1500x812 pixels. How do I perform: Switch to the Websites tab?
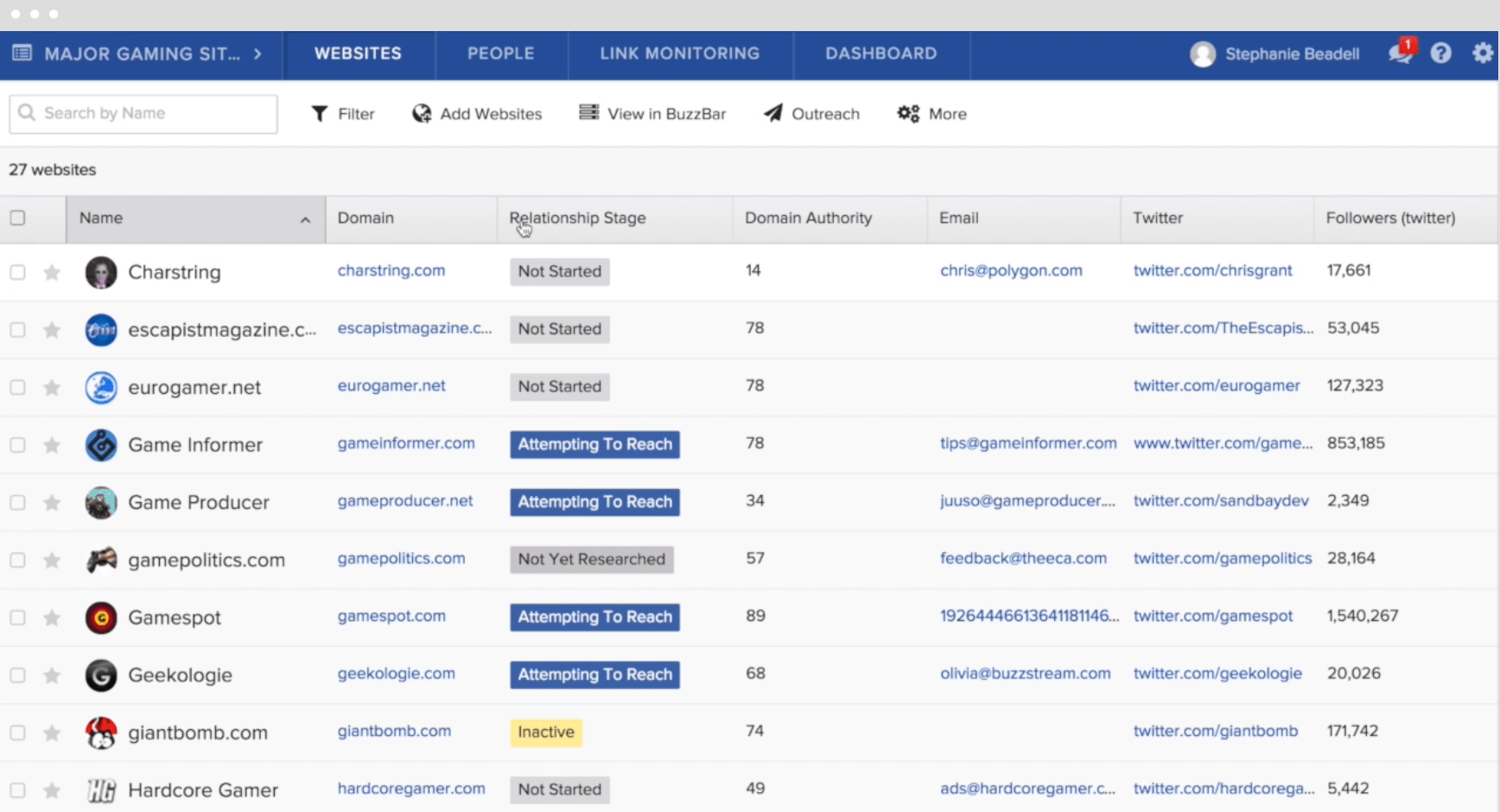359,54
